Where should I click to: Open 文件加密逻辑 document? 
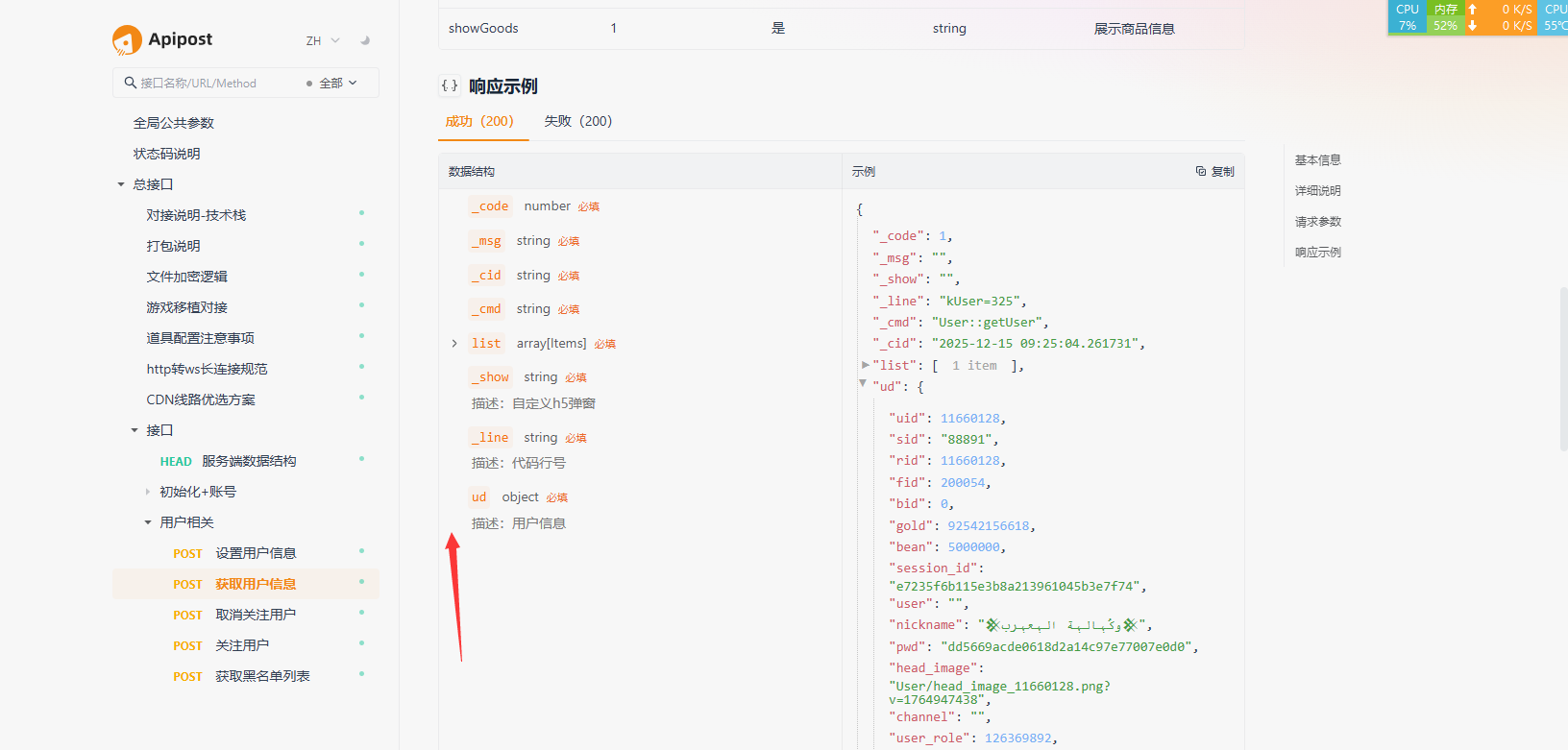(187, 277)
